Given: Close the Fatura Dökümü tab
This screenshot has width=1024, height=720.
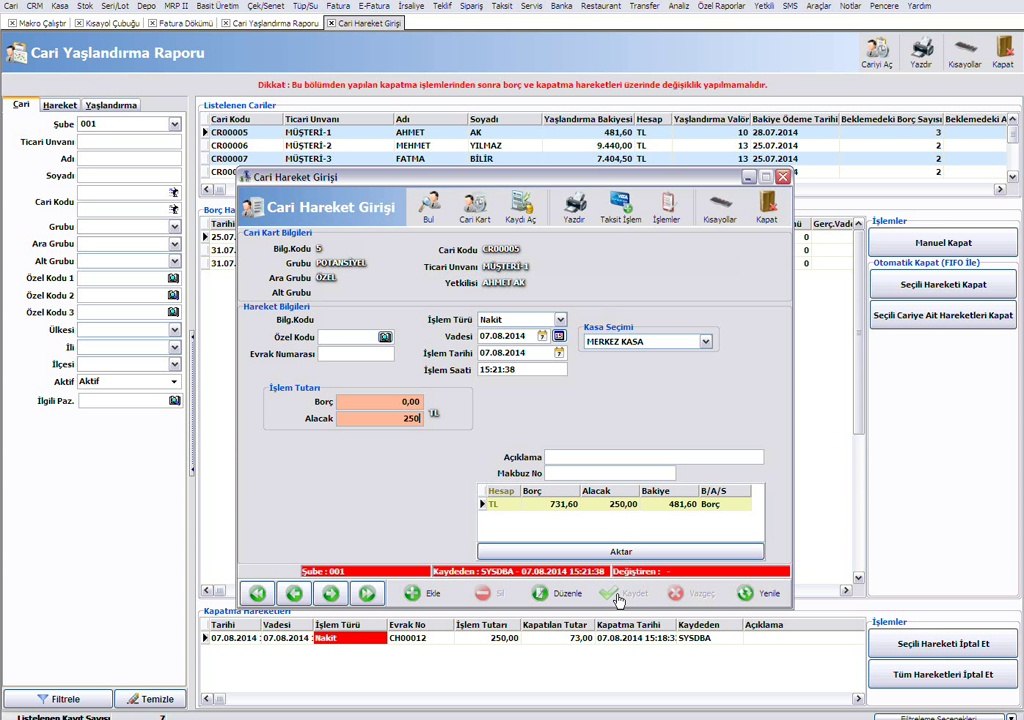Looking at the screenshot, I should (152, 23).
